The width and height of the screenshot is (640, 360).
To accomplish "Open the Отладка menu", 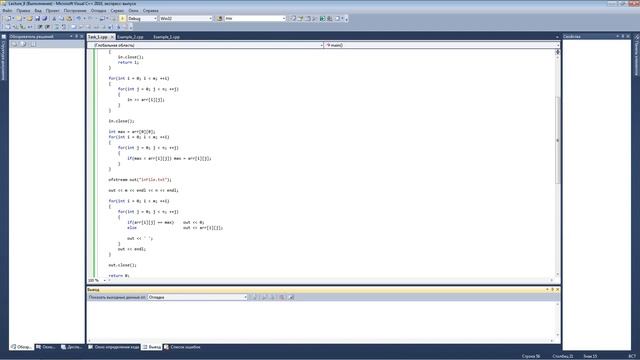I will pos(98,11).
